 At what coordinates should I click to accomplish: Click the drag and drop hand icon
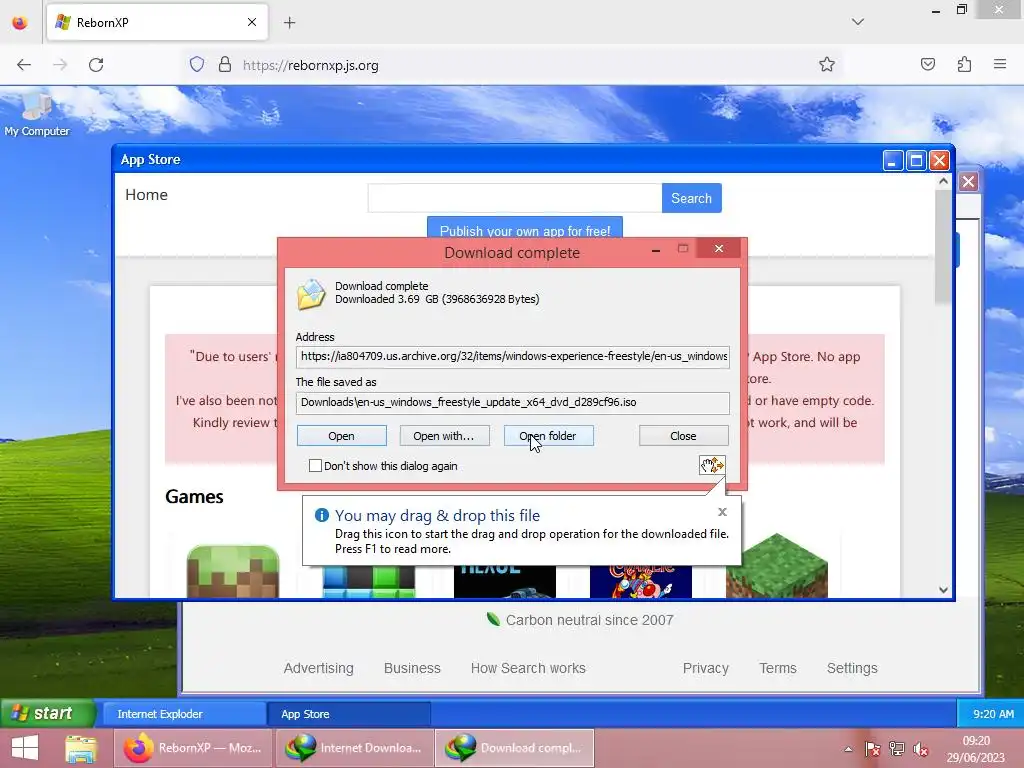(x=712, y=465)
